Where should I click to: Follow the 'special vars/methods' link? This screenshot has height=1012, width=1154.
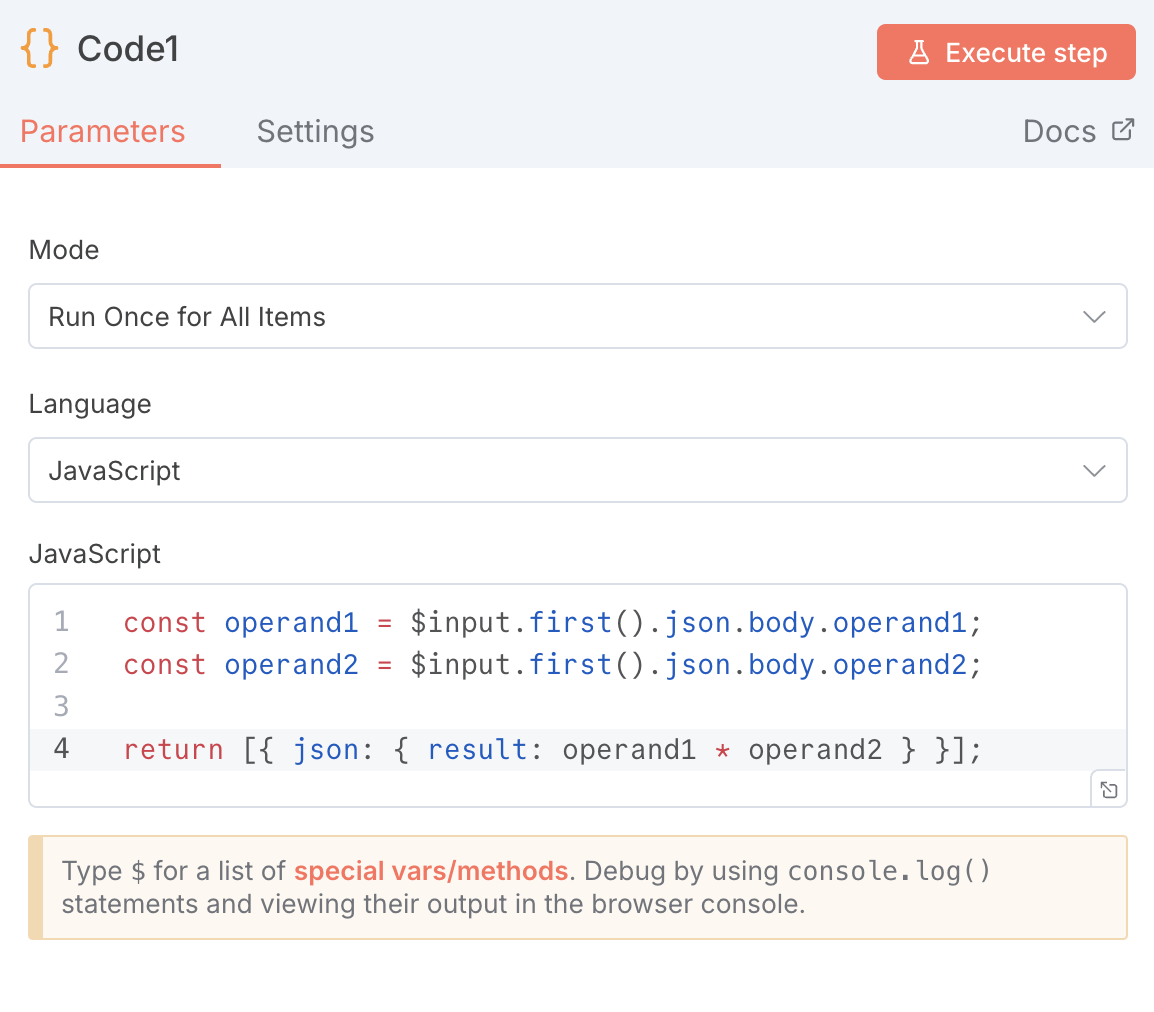[x=430, y=871]
